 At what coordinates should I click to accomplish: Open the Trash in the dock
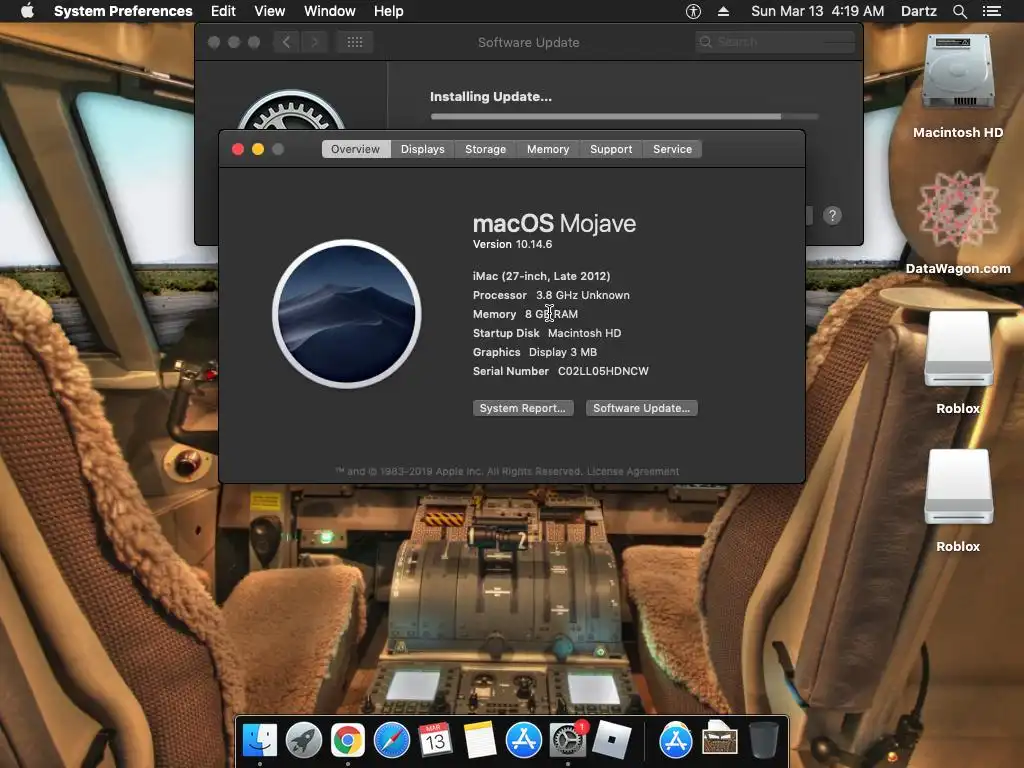tap(763, 741)
